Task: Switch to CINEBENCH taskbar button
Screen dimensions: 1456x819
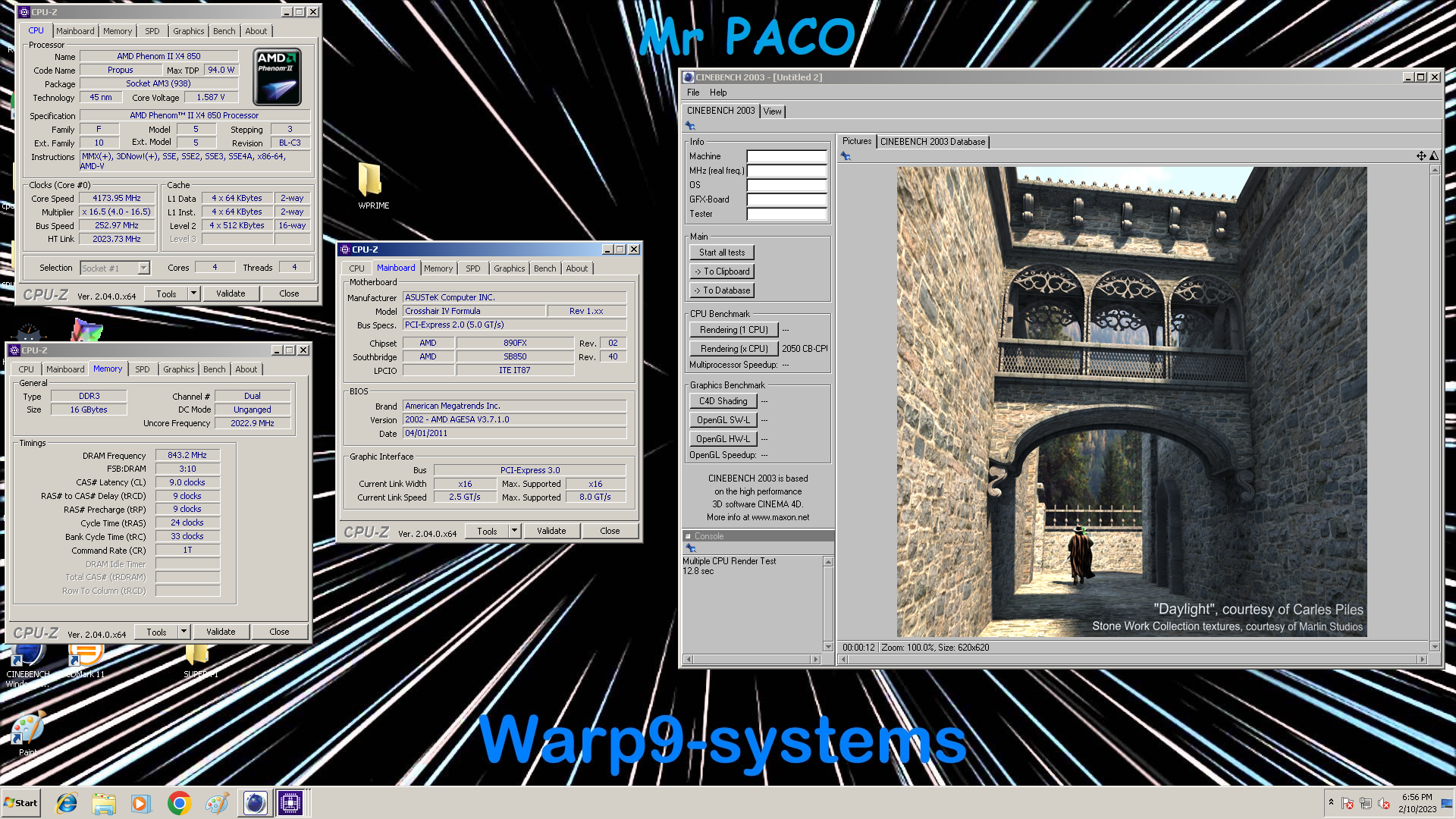Action: point(255,803)
